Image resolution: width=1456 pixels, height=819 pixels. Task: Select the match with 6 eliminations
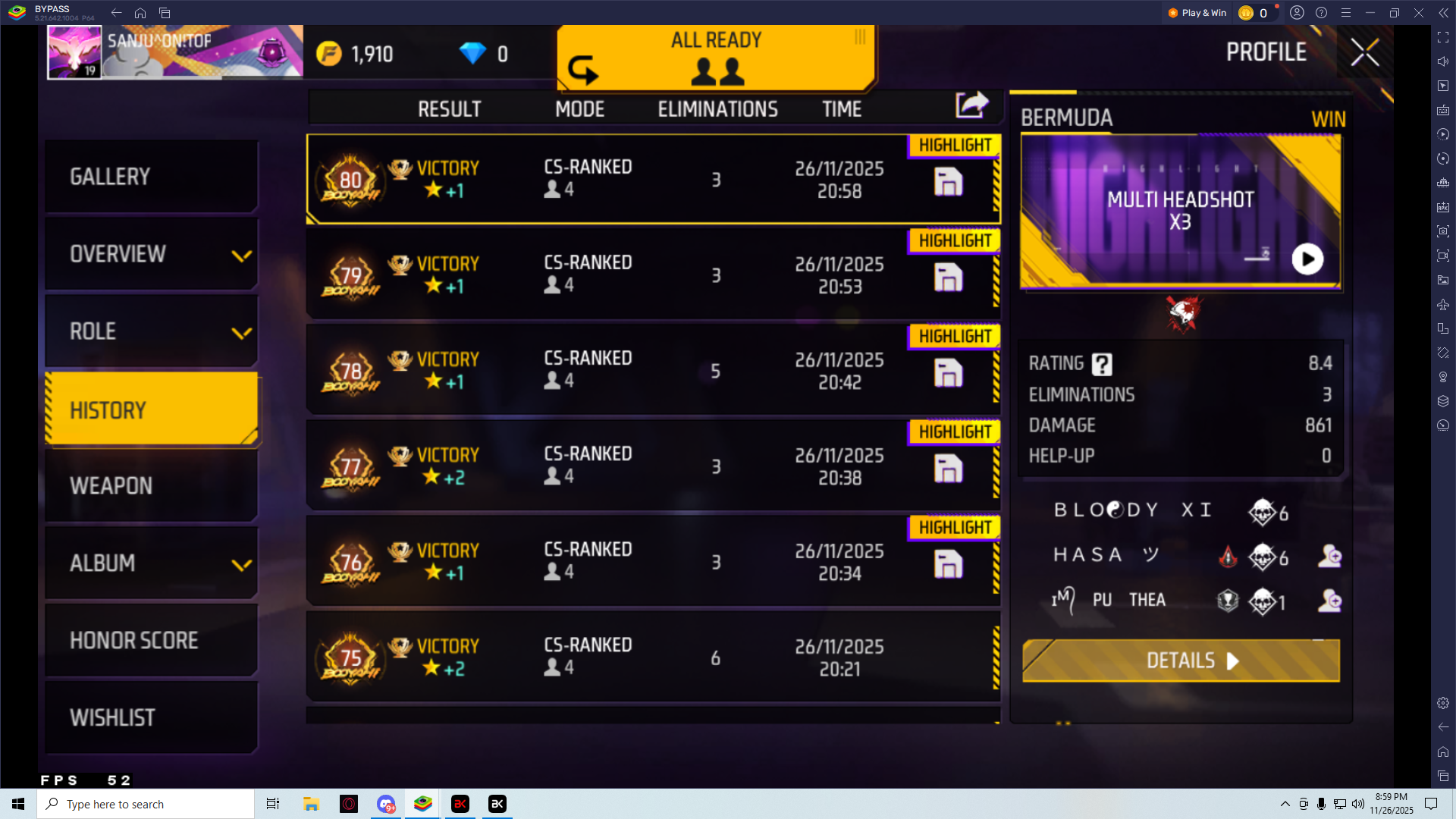point(653,657)
